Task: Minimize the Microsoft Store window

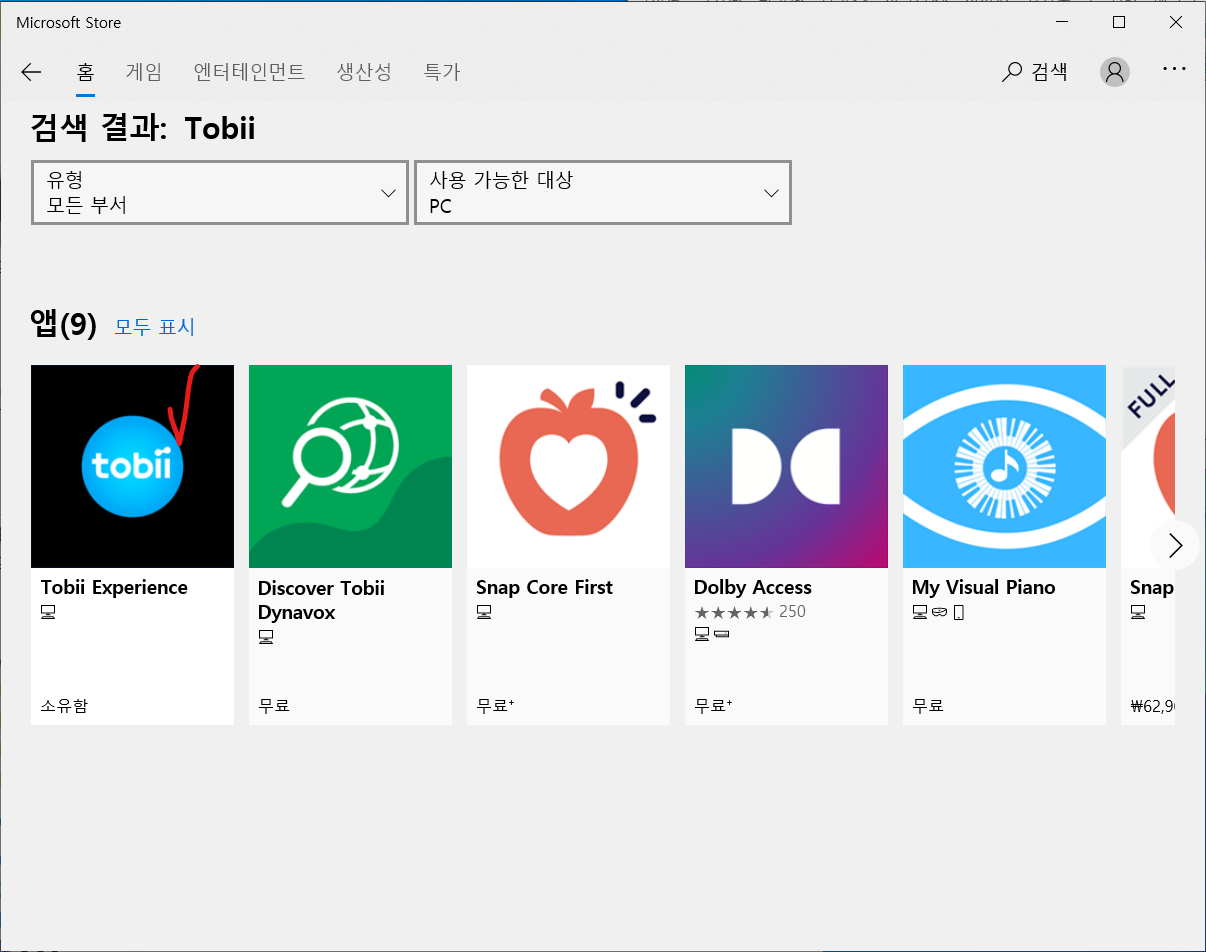Action: coord(1062,22)
